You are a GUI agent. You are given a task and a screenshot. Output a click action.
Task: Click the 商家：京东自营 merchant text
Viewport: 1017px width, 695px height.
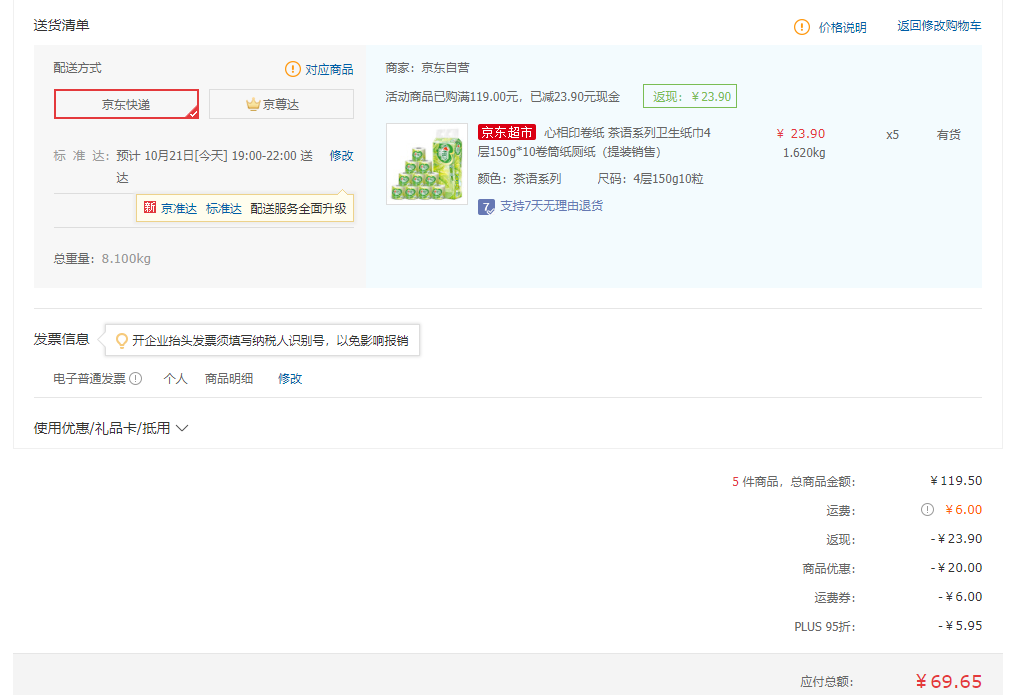click(x=427, y=67)
